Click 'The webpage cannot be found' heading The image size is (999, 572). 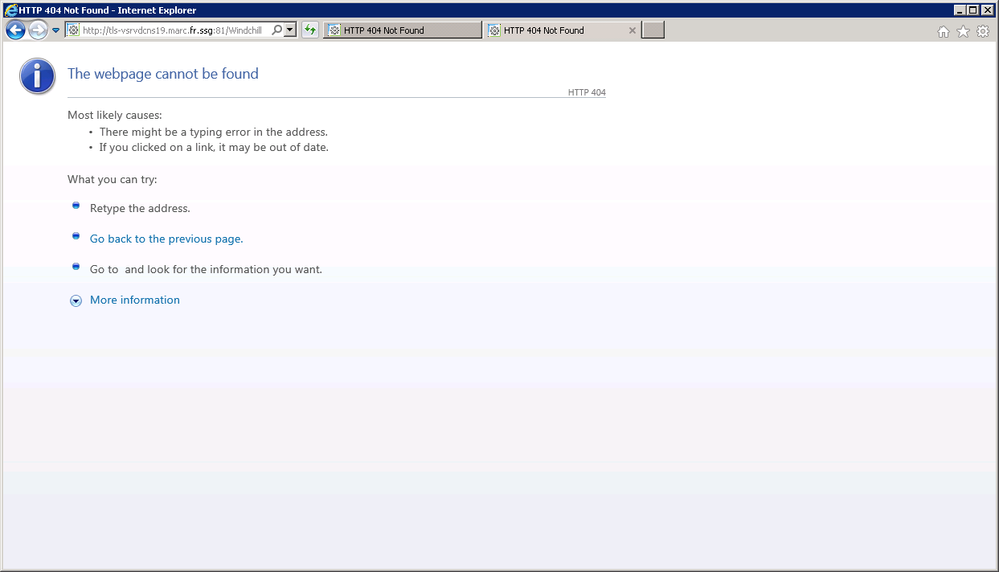tap(163, 74)
